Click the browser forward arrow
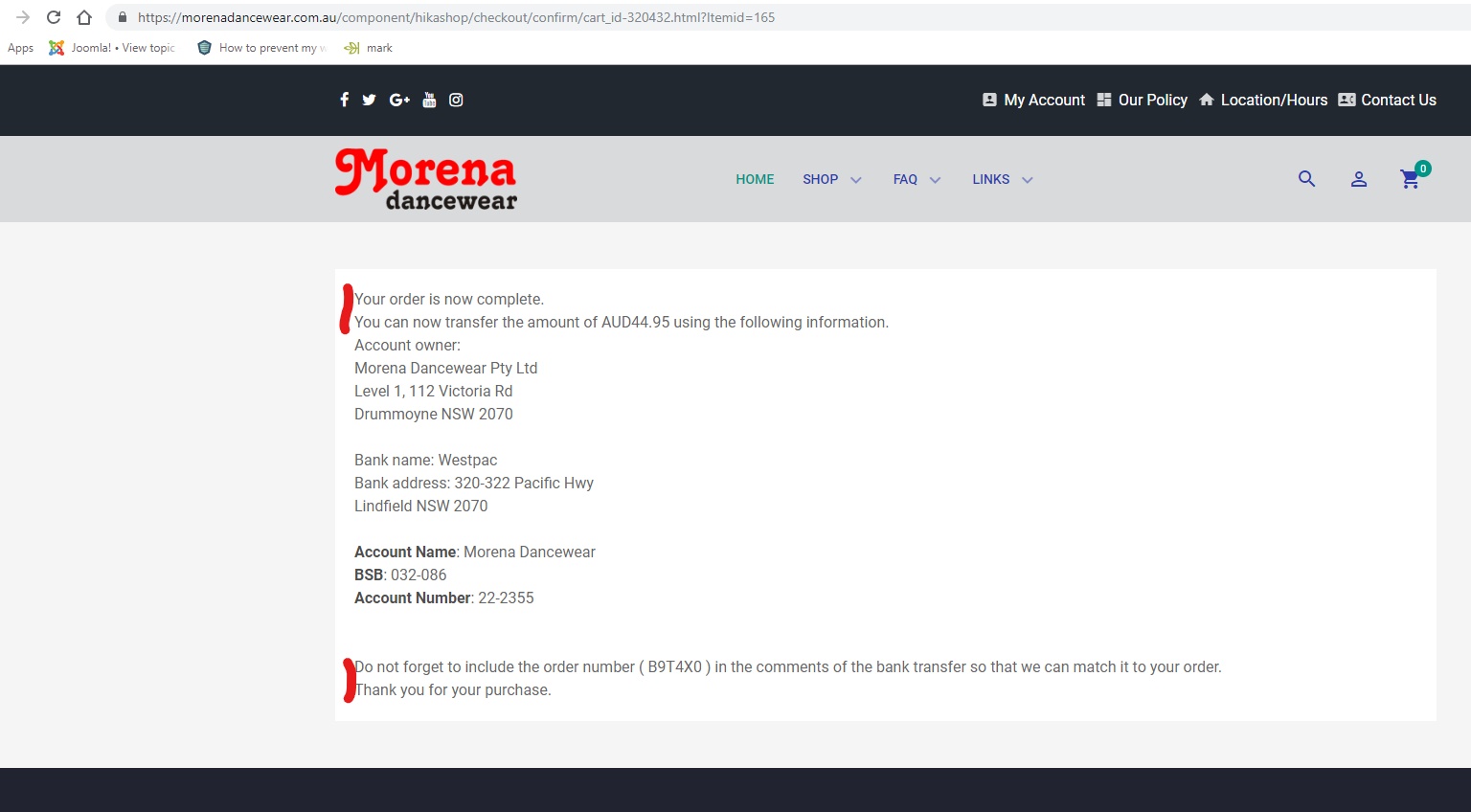1471x812 pixels. point(23,17)
